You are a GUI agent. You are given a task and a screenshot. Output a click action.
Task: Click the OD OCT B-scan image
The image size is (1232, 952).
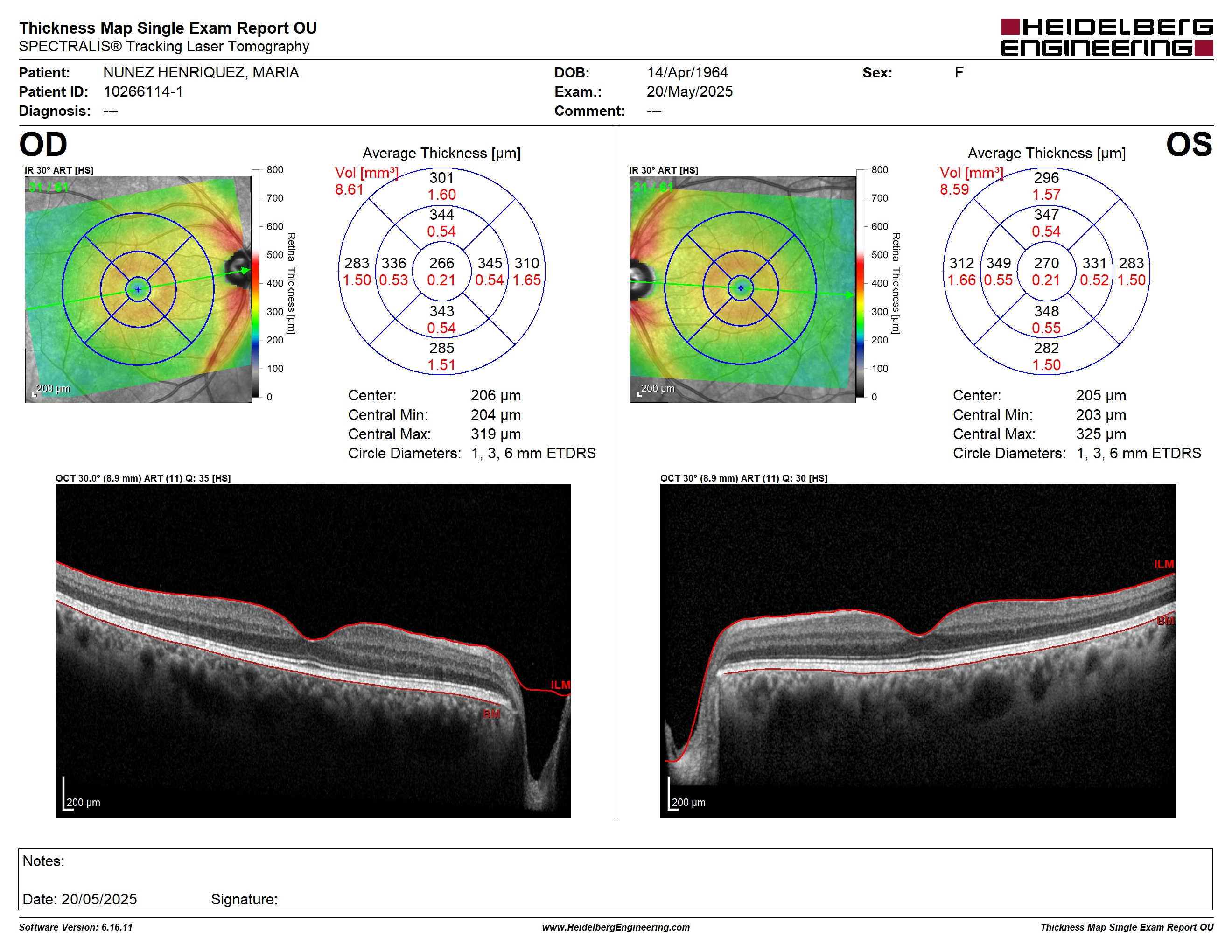tap(313, 650)
